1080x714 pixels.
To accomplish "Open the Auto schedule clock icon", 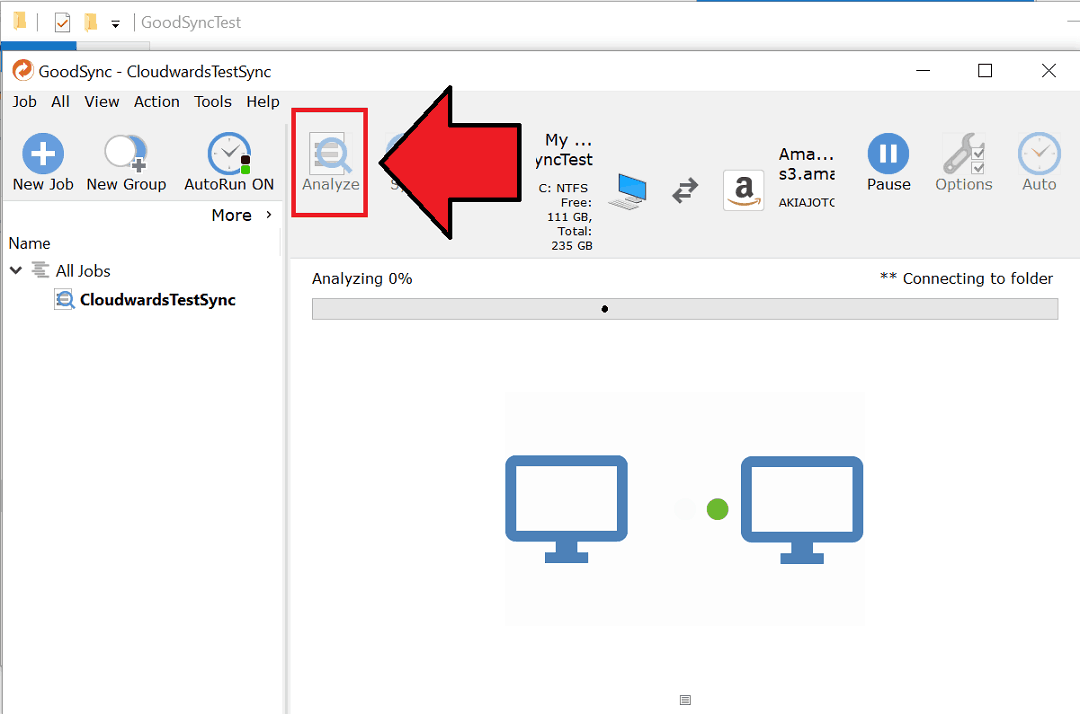I will pyautogui.click(x=1039, y=155).
